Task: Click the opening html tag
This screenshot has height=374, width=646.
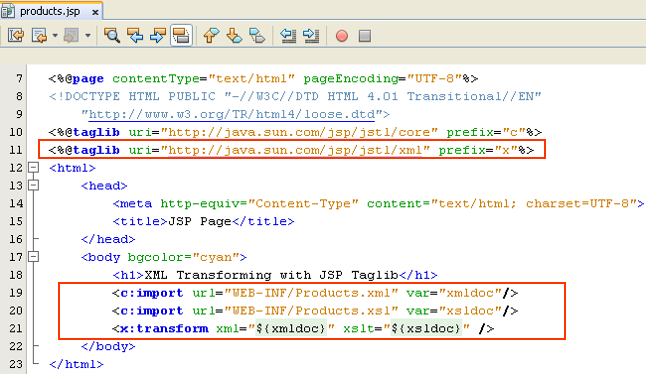Action: (72, 168)
